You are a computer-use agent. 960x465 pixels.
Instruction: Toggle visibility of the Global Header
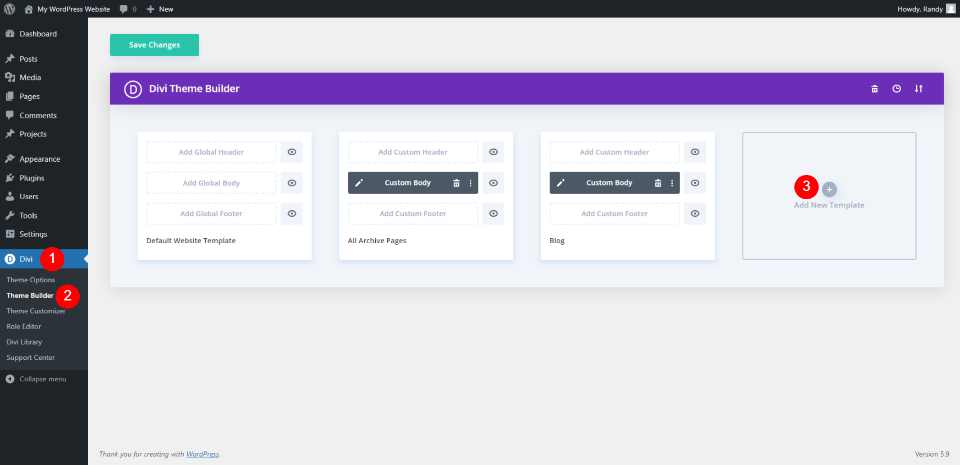coord(292,152)
